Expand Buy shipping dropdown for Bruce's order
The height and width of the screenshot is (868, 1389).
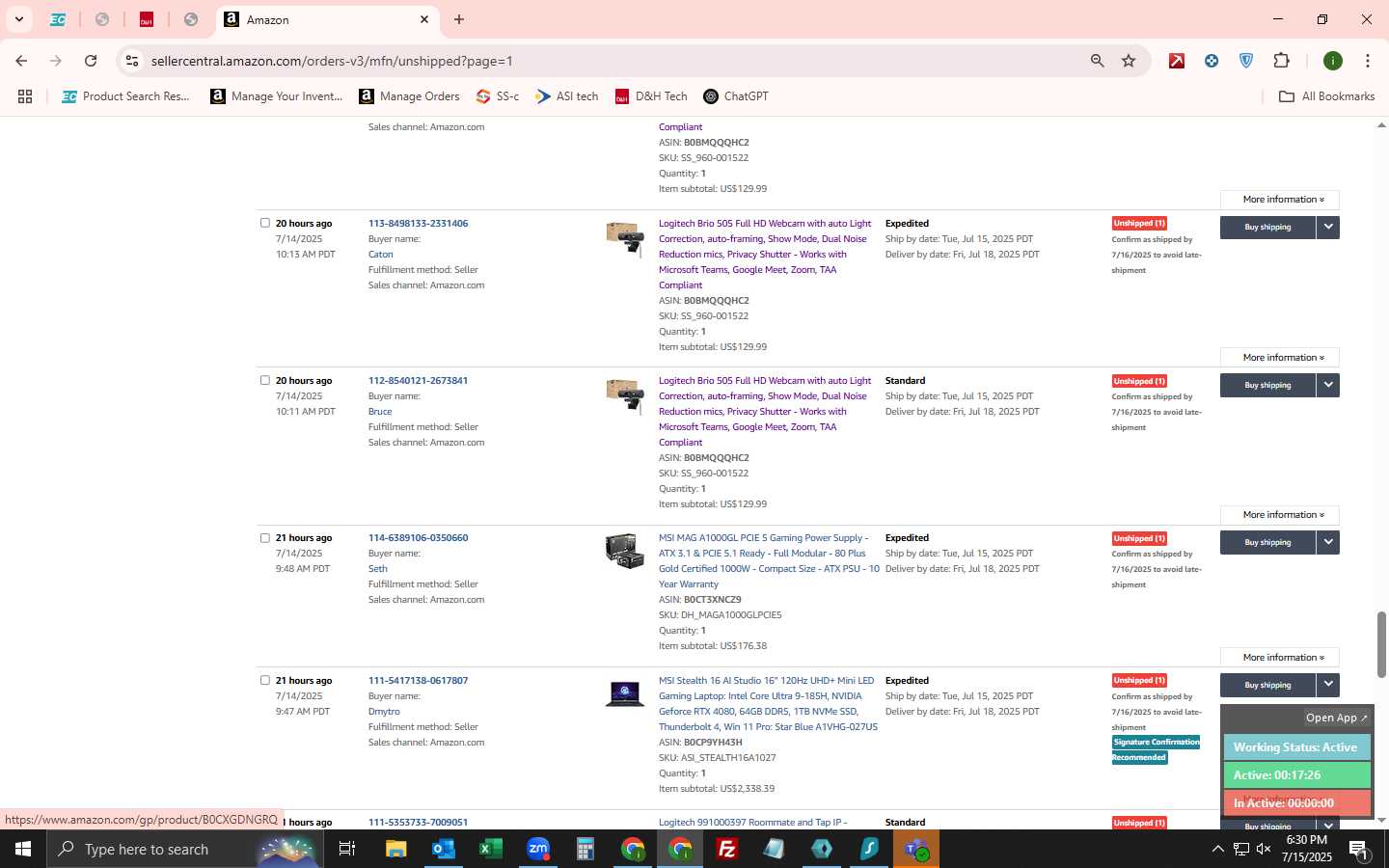pos(1328,385)
